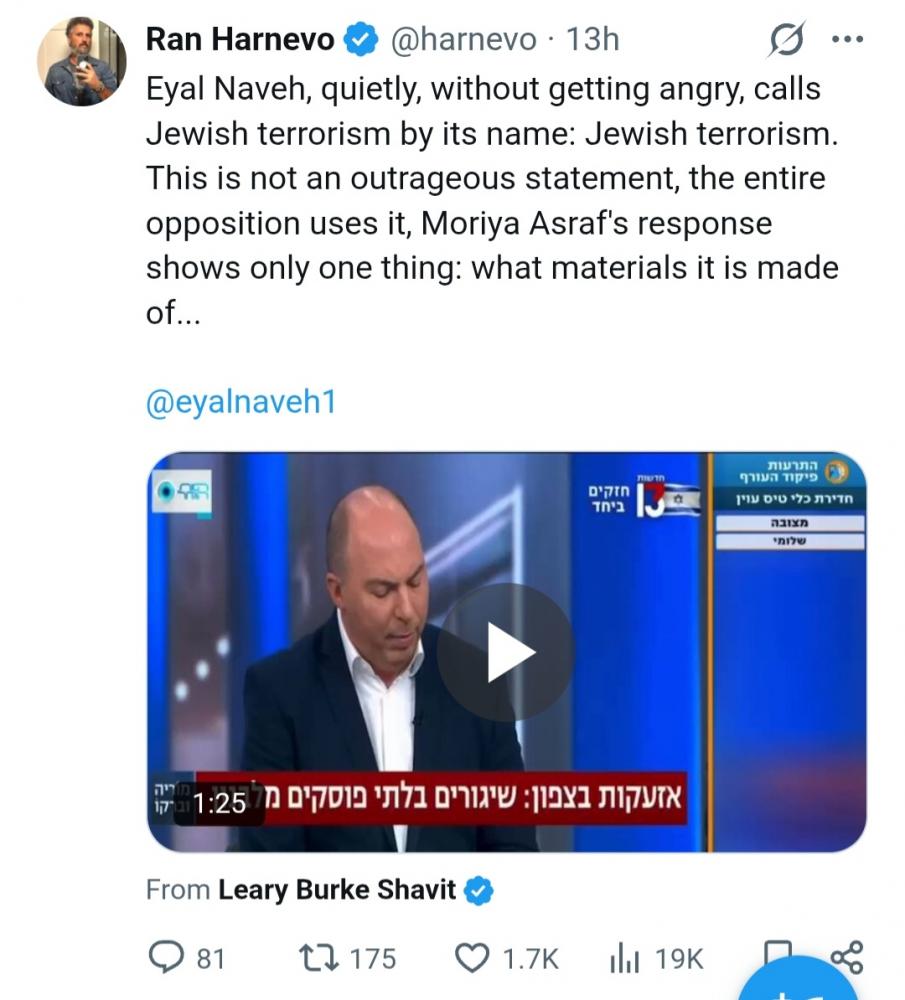Tap the Ran Harnevo display name
This screenshot has height=1000, width=905.
tap(240, 40)
